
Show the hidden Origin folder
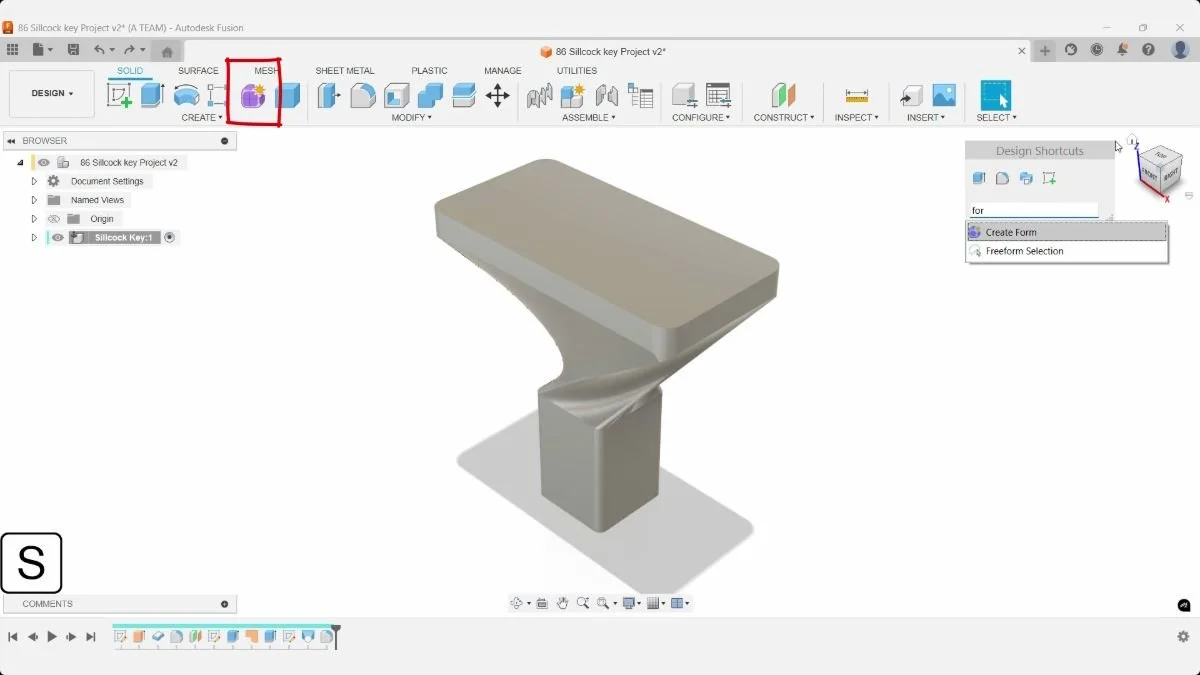(54, 219)
